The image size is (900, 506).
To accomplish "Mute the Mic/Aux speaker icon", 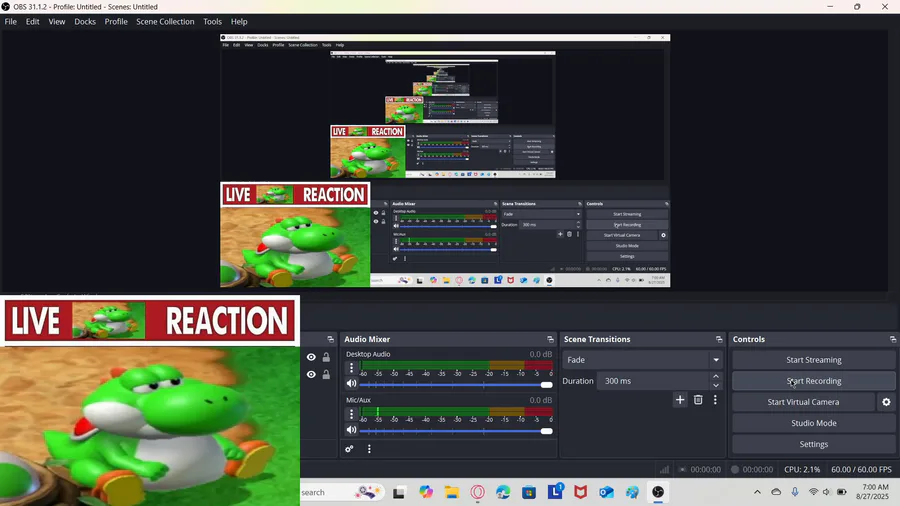I will click(351, 430).
